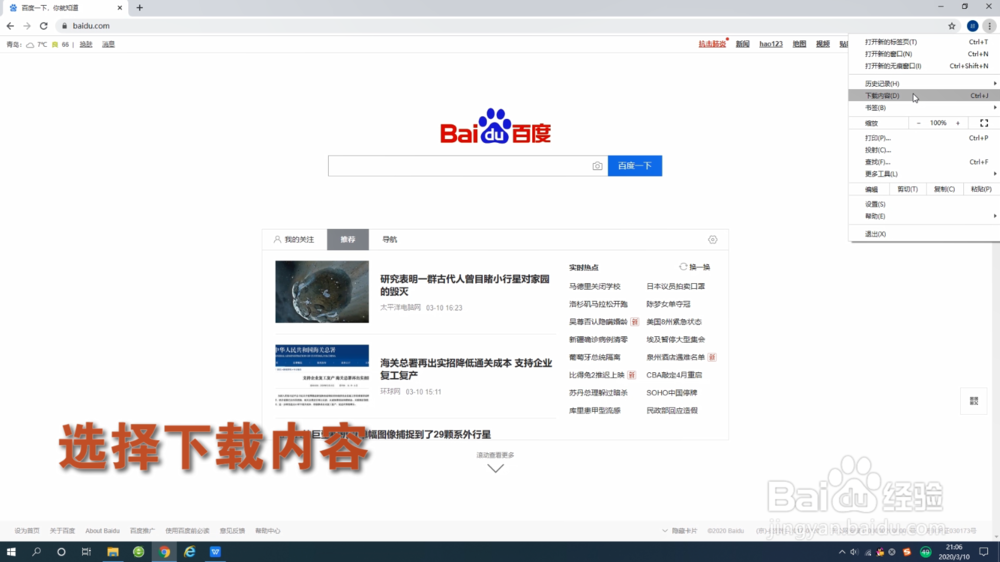
Task: Open File Explorer from the taskbar
Action: click(113, 552)
